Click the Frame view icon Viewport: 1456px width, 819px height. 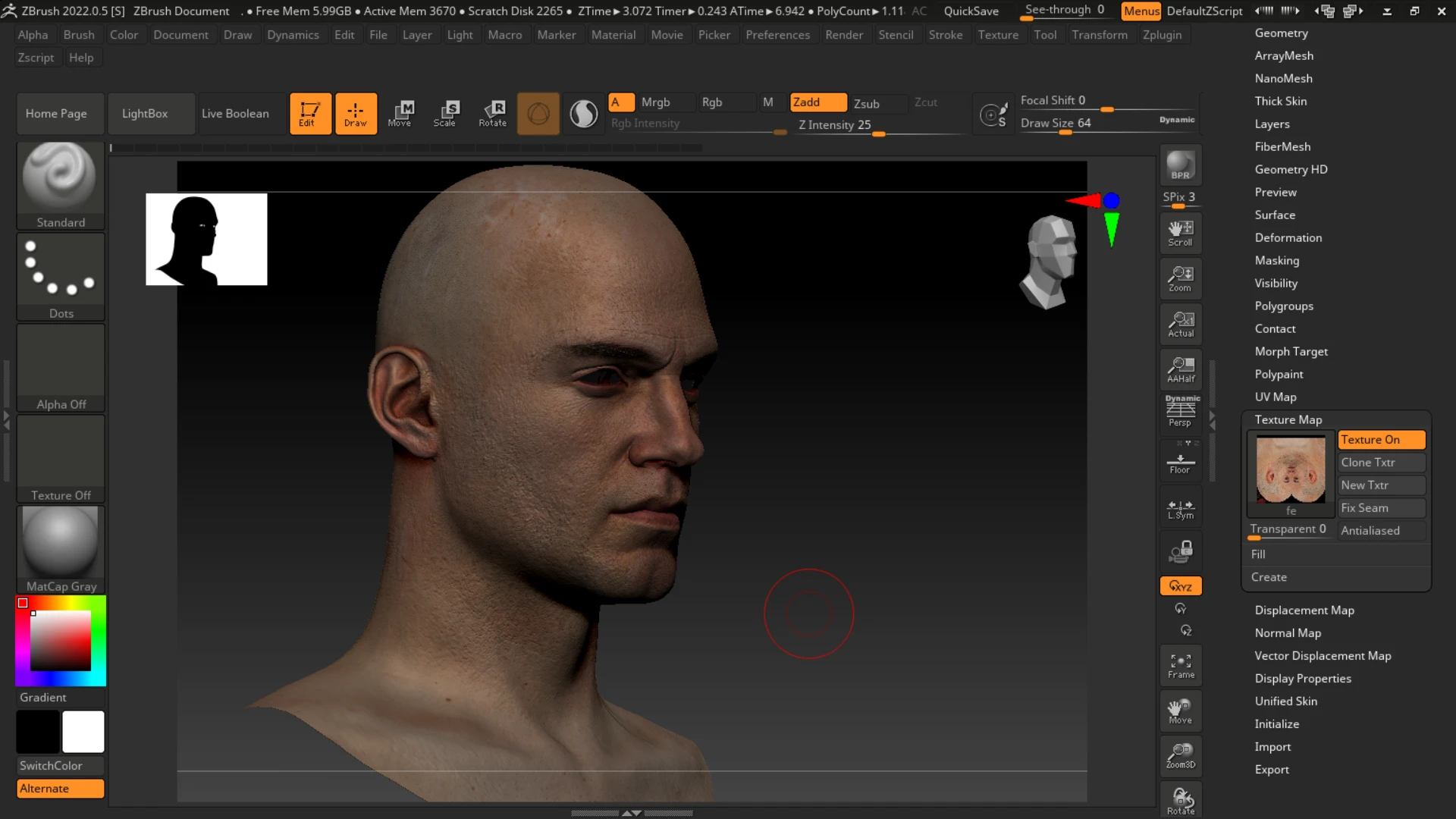[1181, 665]
